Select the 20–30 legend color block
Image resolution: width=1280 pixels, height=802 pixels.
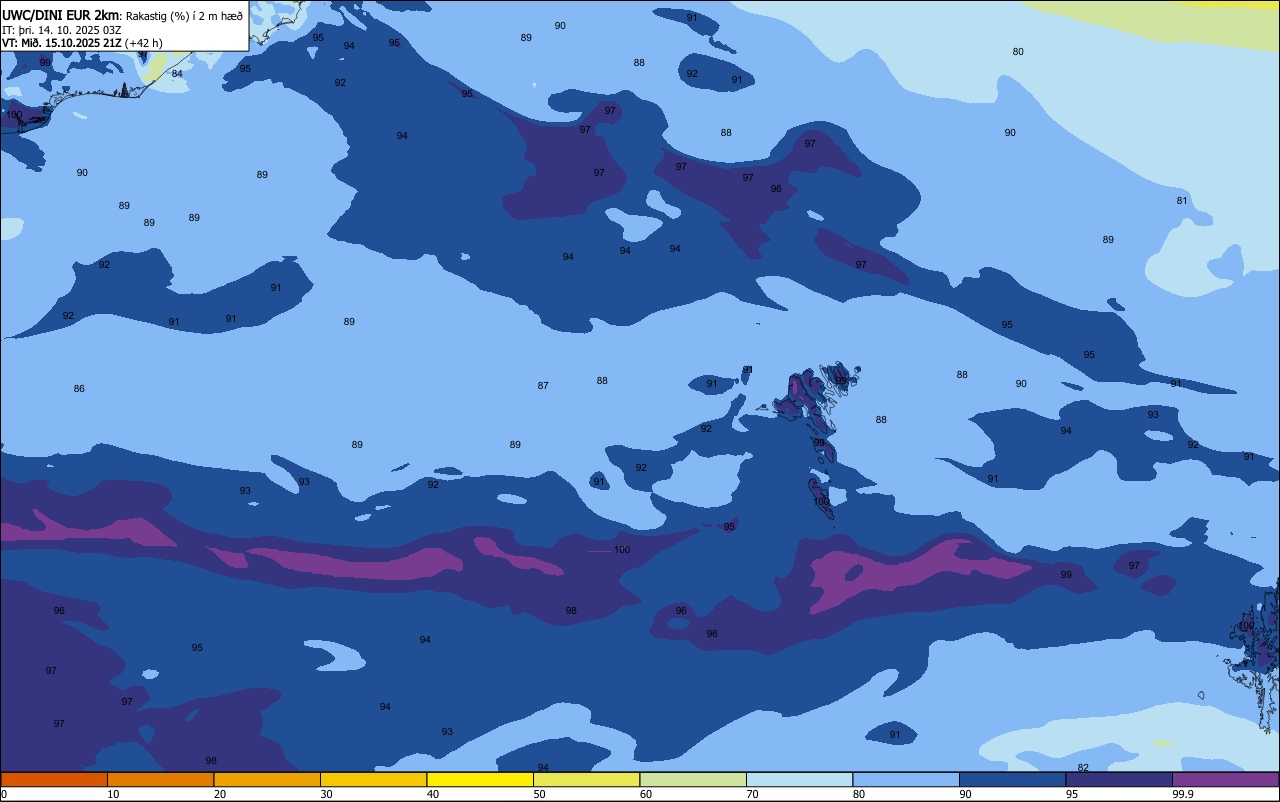(267, 779)
